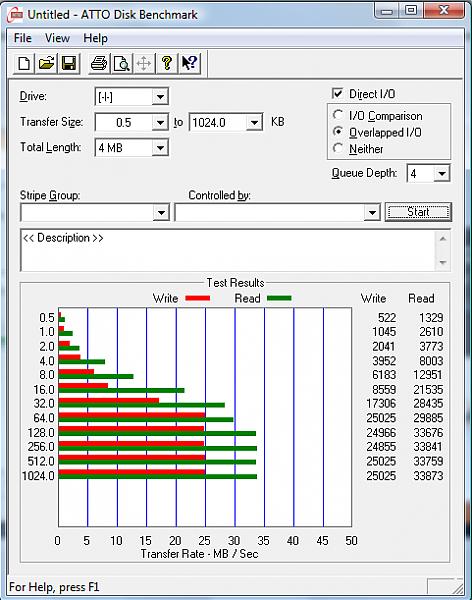This screenshot has height=600, width=472.
Task: Click the ATTO app icon in title bar
Action: click(x=16, y=15)
